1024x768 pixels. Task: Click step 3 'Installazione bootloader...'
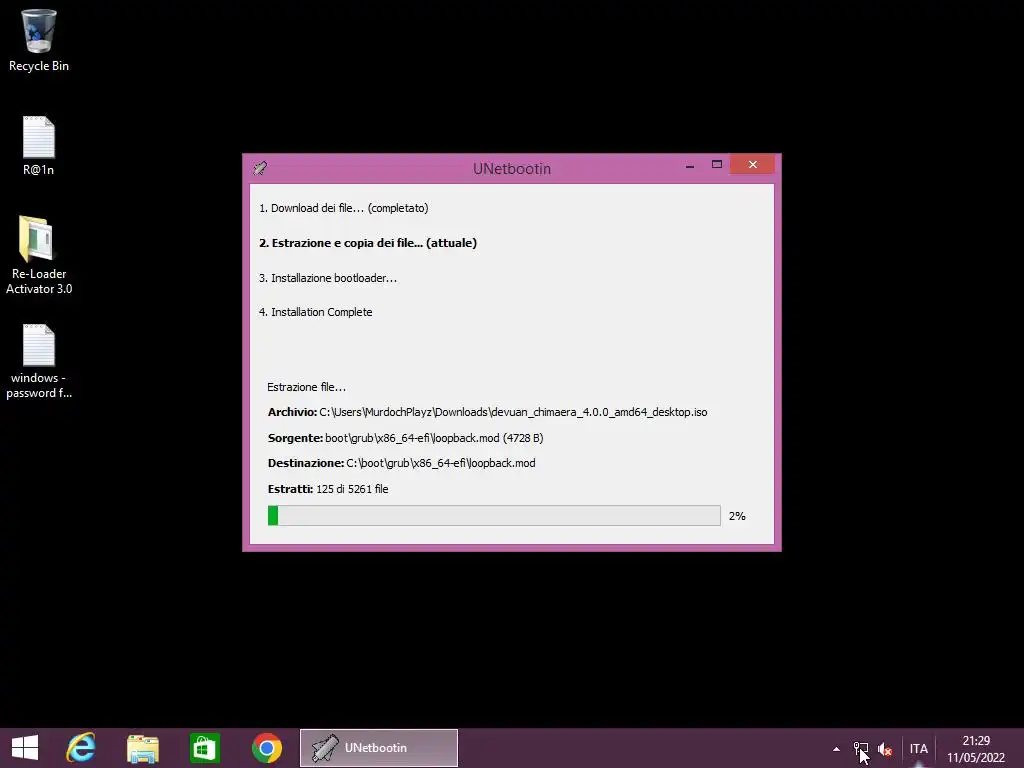pos(328,278)
